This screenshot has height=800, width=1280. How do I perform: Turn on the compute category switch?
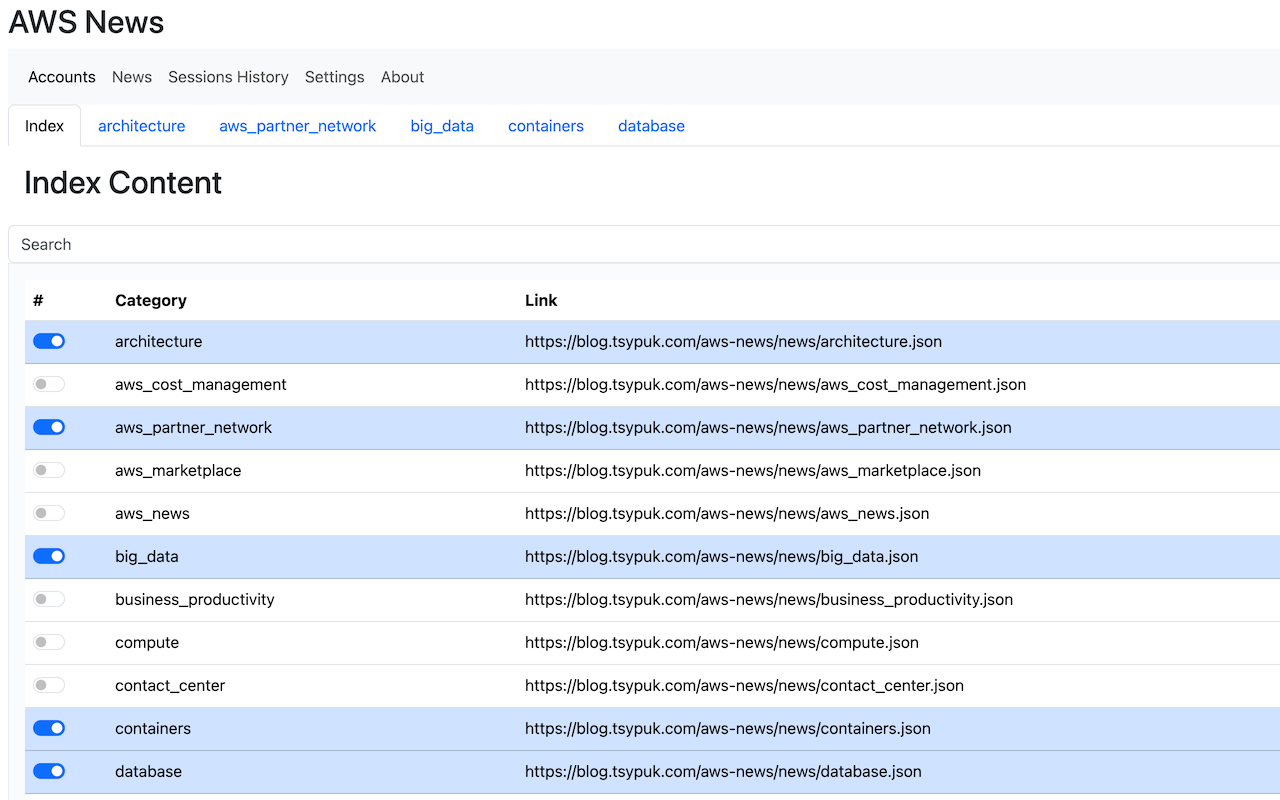pyautogui.click(x=48, y=641)
